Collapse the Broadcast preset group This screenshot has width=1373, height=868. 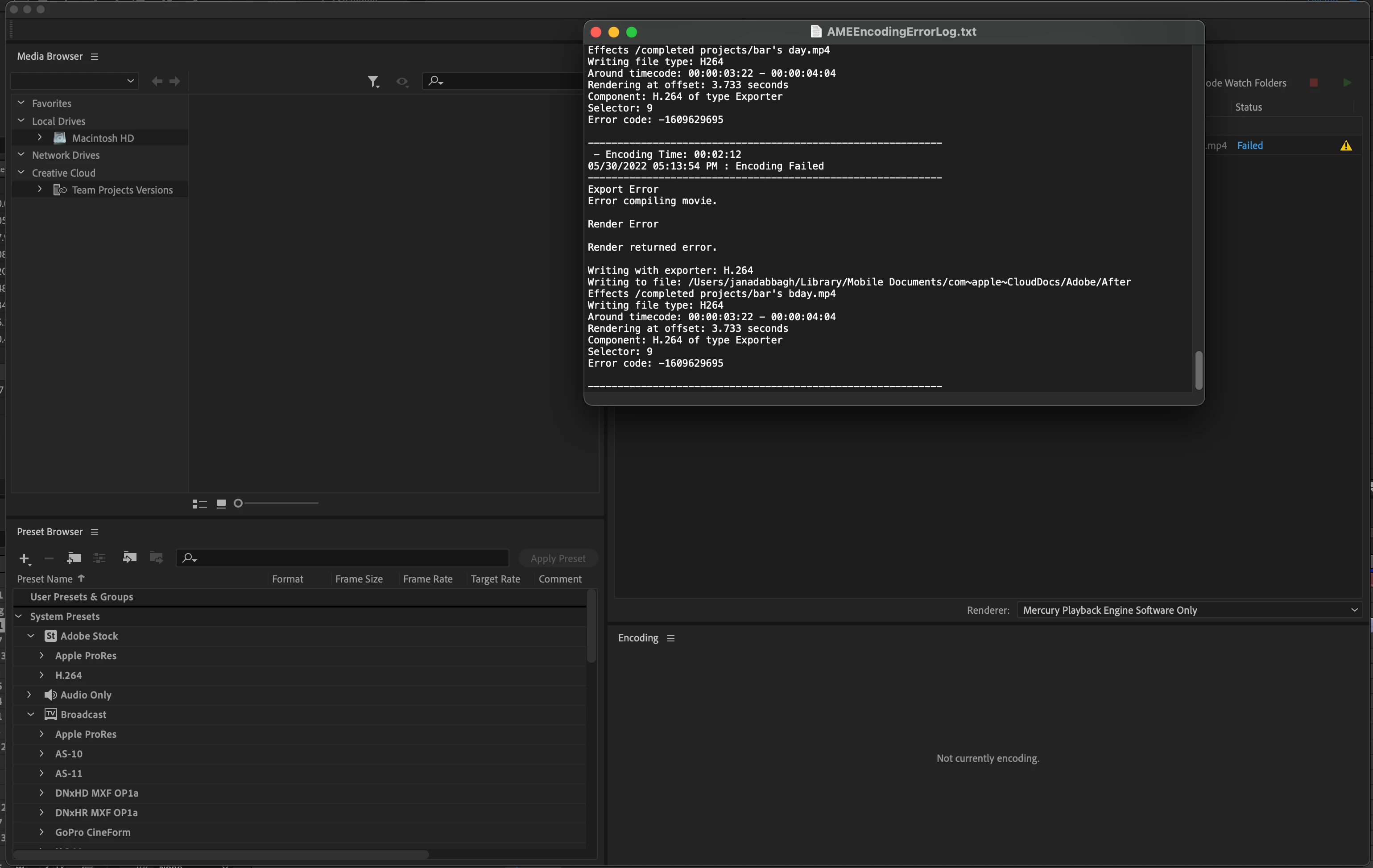[31, 714]
